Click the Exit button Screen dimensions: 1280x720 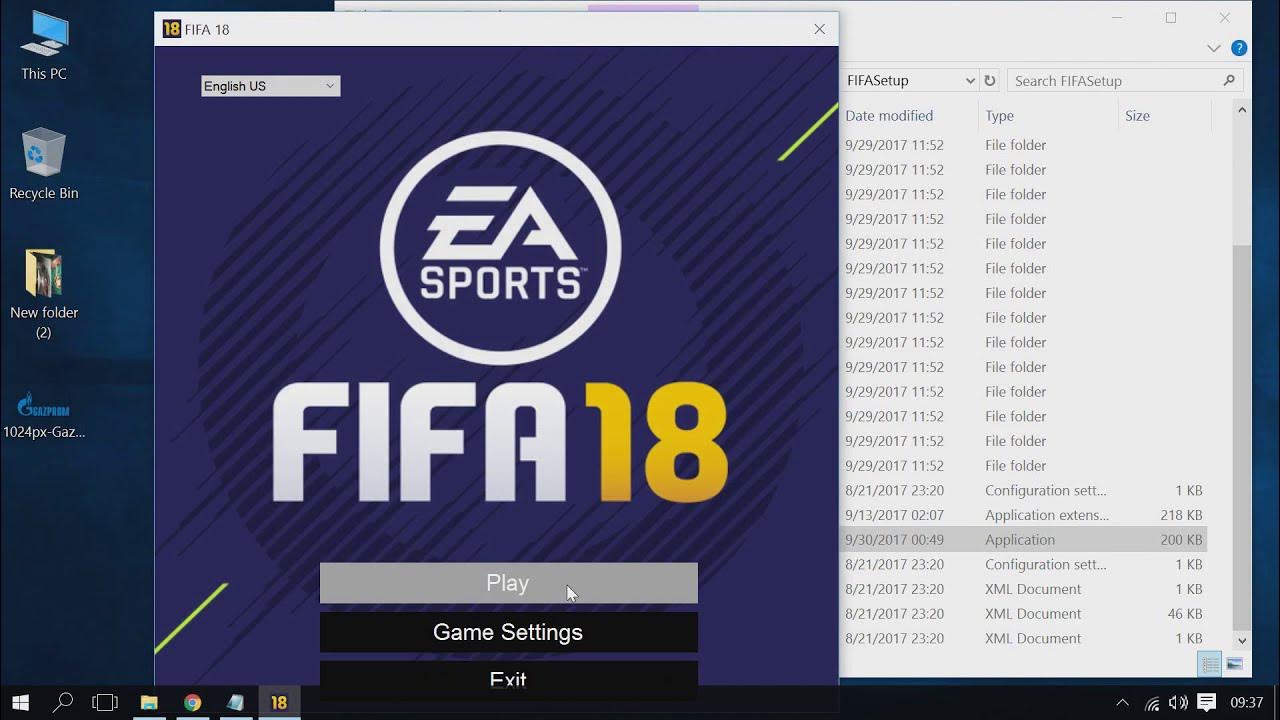(508, 679)
